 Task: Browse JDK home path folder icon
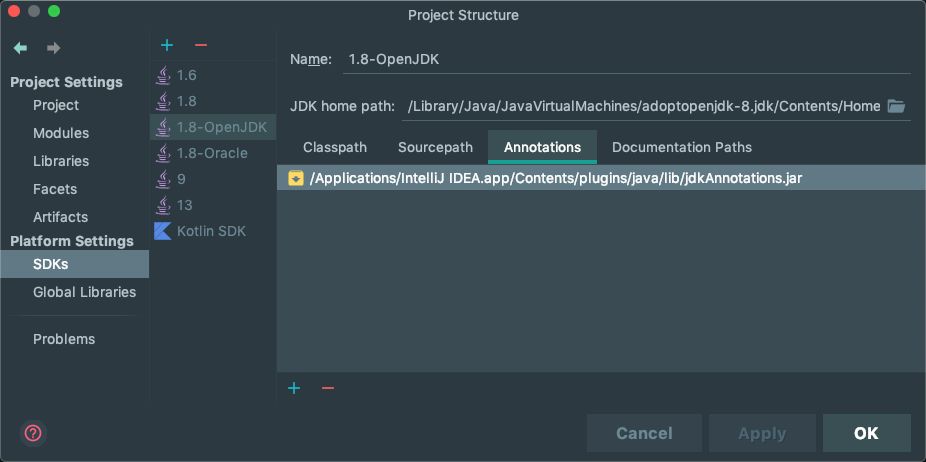(896, 106)
